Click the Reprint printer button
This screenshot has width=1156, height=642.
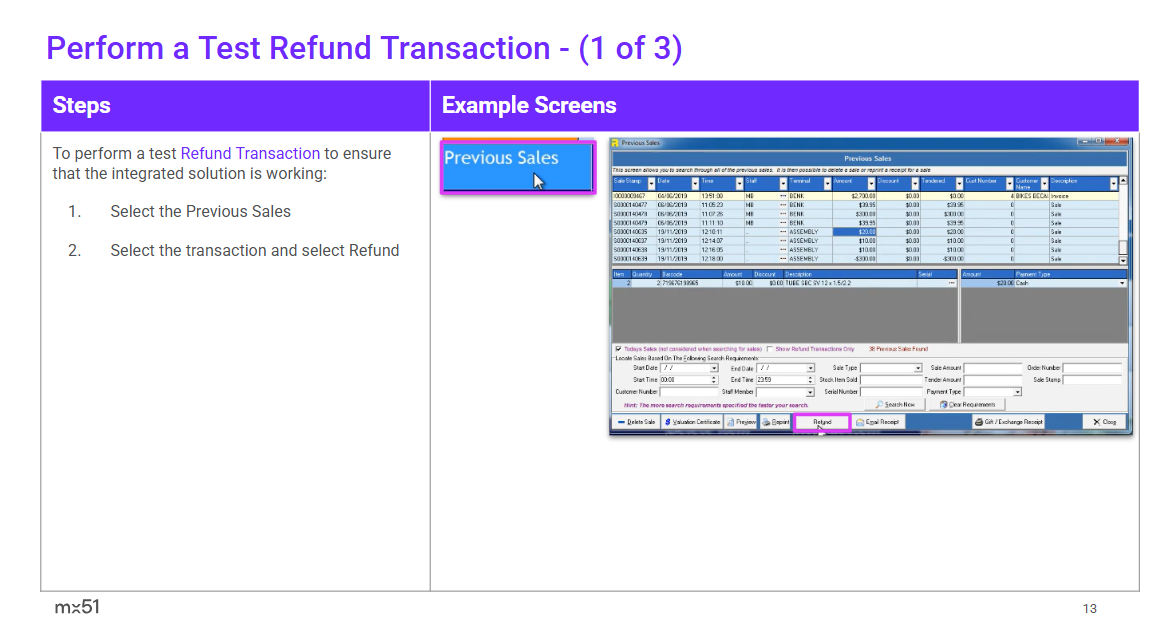coord(775,422)
